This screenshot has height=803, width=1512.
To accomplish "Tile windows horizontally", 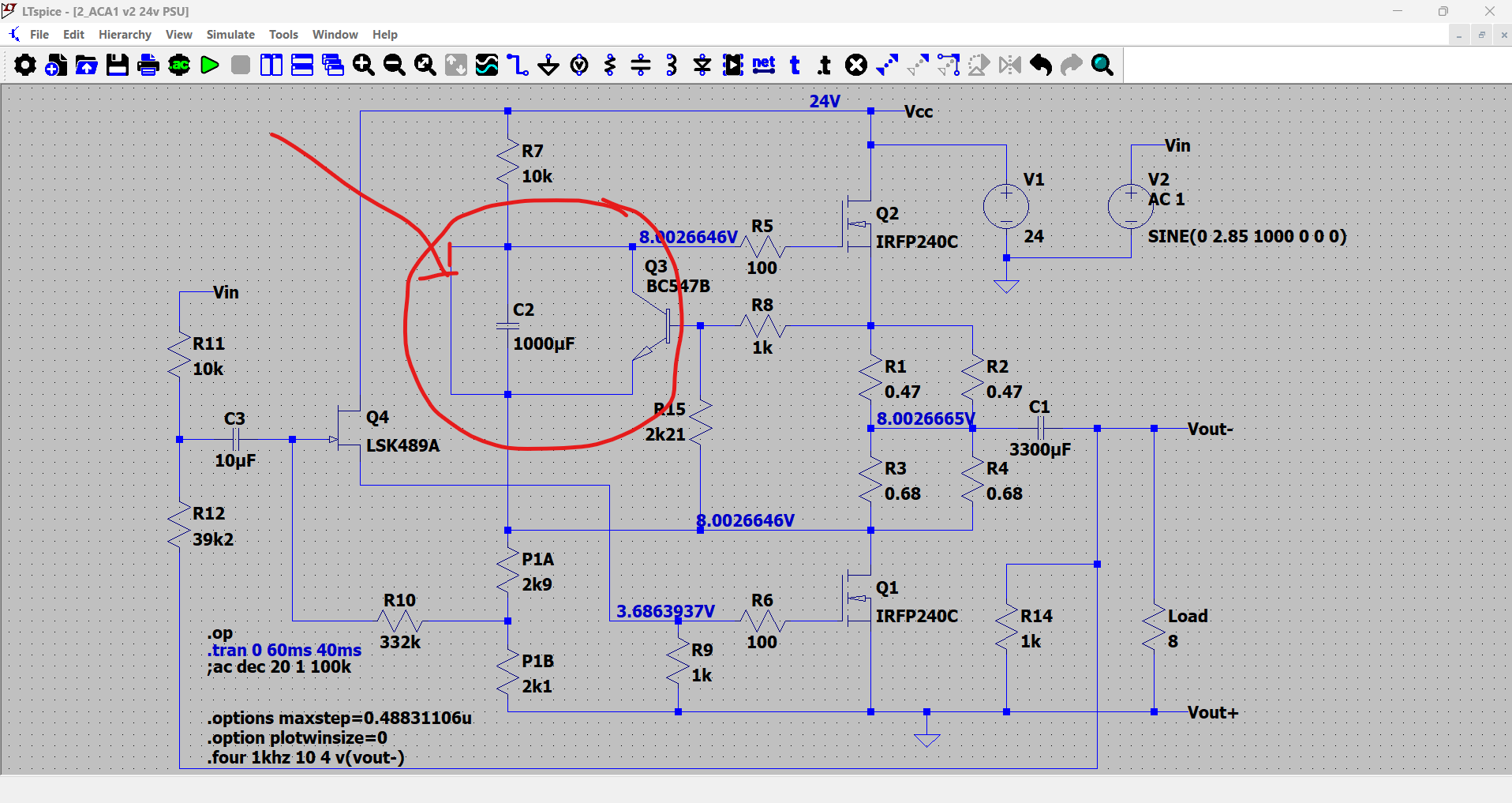I will click(x=302, y=65).
